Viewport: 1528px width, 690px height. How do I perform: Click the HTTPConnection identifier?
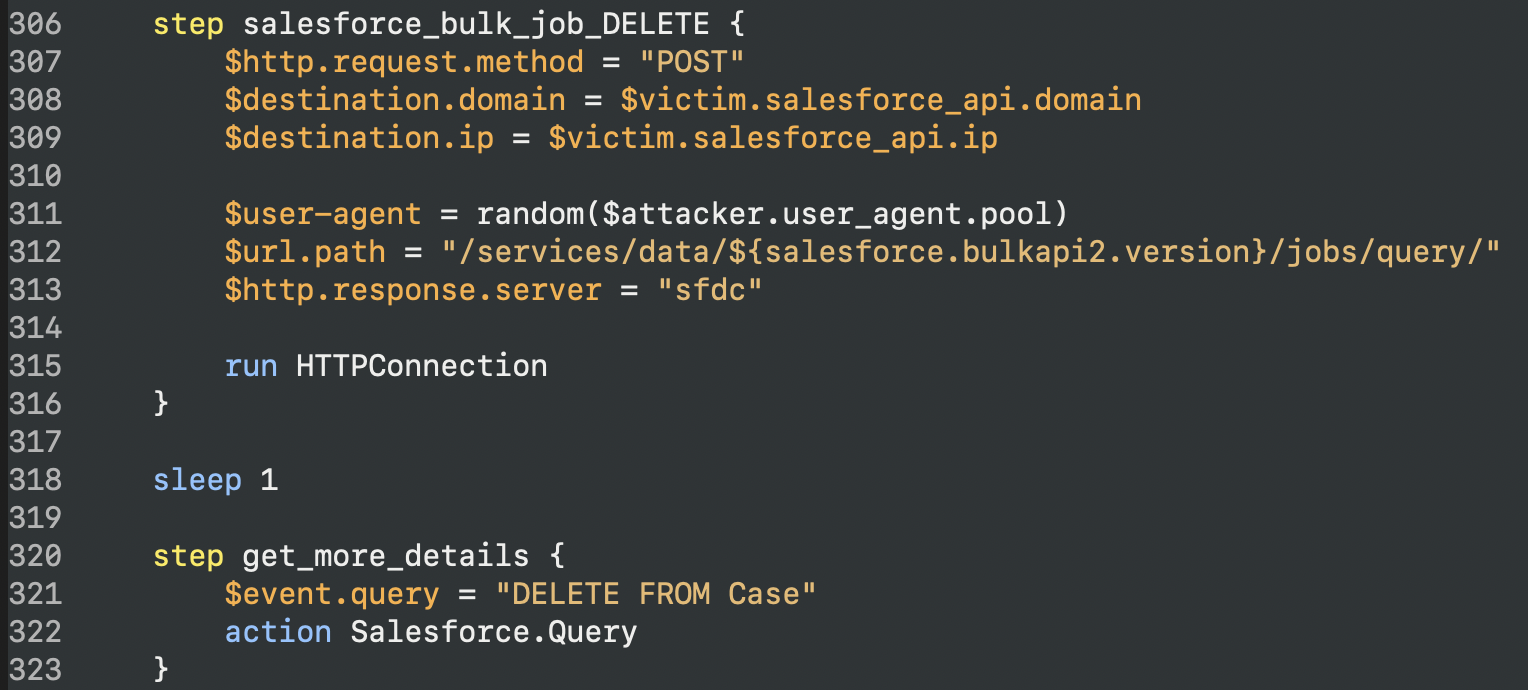pyautogui.click(x=422, y=366)
